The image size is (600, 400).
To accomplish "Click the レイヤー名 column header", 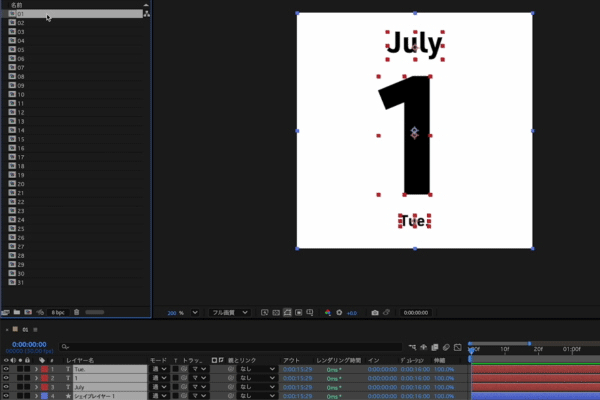I will [80, 360].
